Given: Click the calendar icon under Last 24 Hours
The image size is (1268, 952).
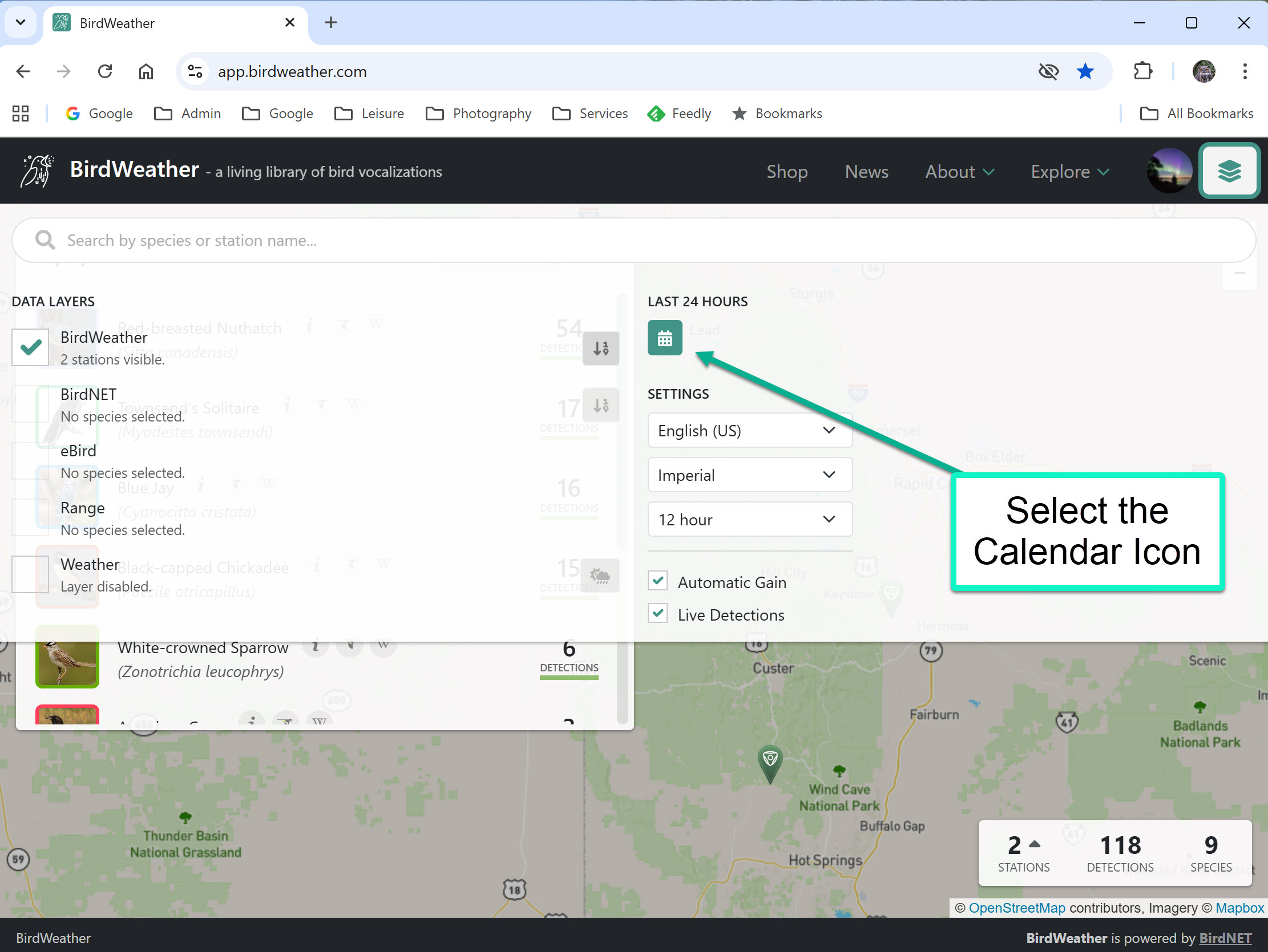Looking at the screenshot, I should (x=664, y=338).
